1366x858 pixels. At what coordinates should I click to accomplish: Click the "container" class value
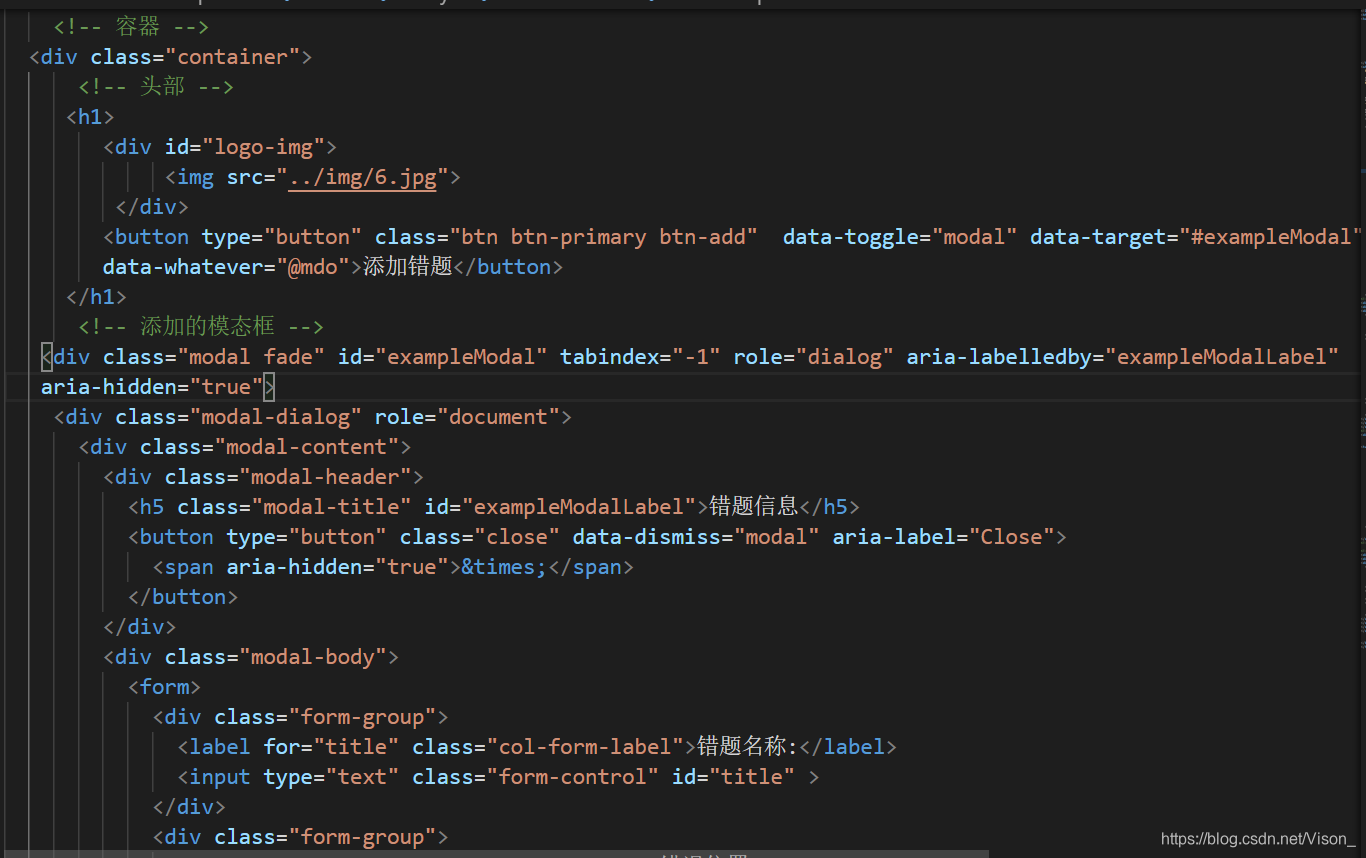[232, 57]
